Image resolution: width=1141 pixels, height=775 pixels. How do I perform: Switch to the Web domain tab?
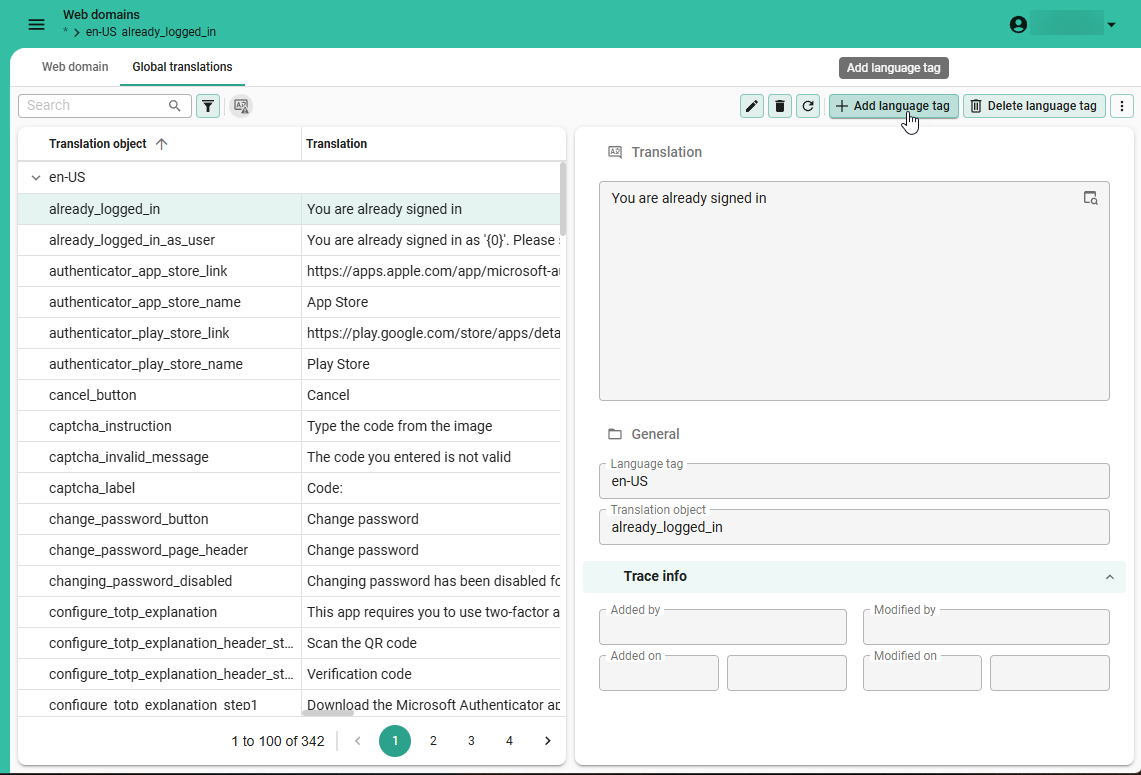(75, 67)
